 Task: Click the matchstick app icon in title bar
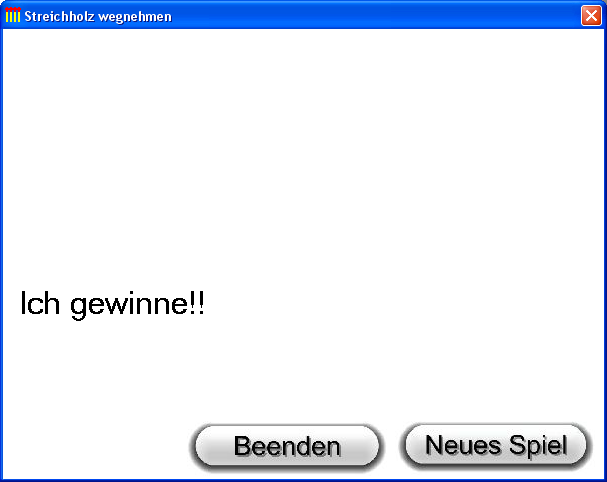tap(13, 15)
